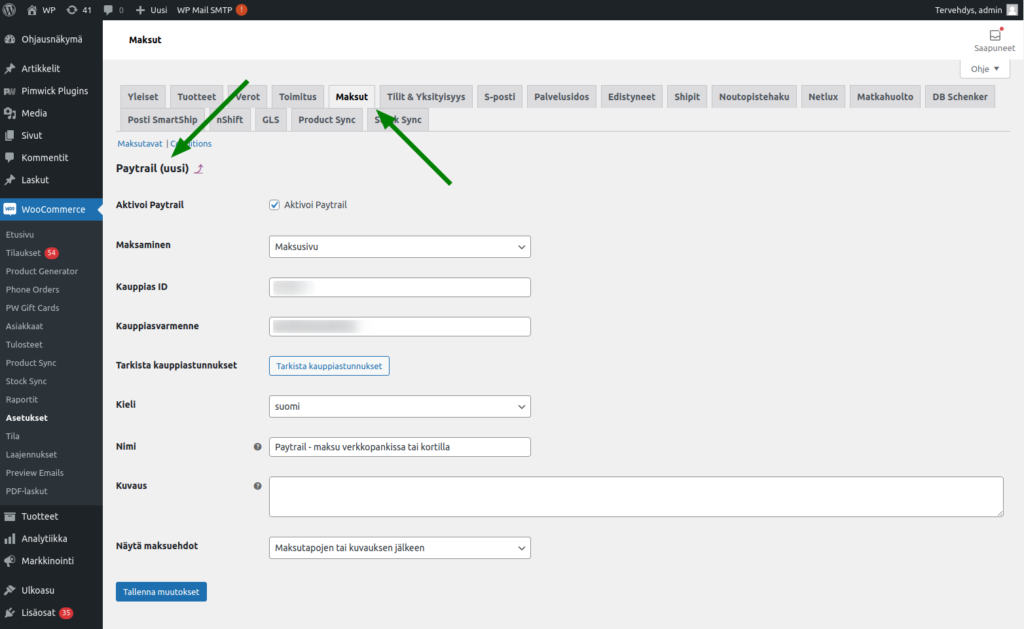Switch to the Yleiset tab
The width and height of the screenshot is (1024, 629).
[x=143, y=97]
